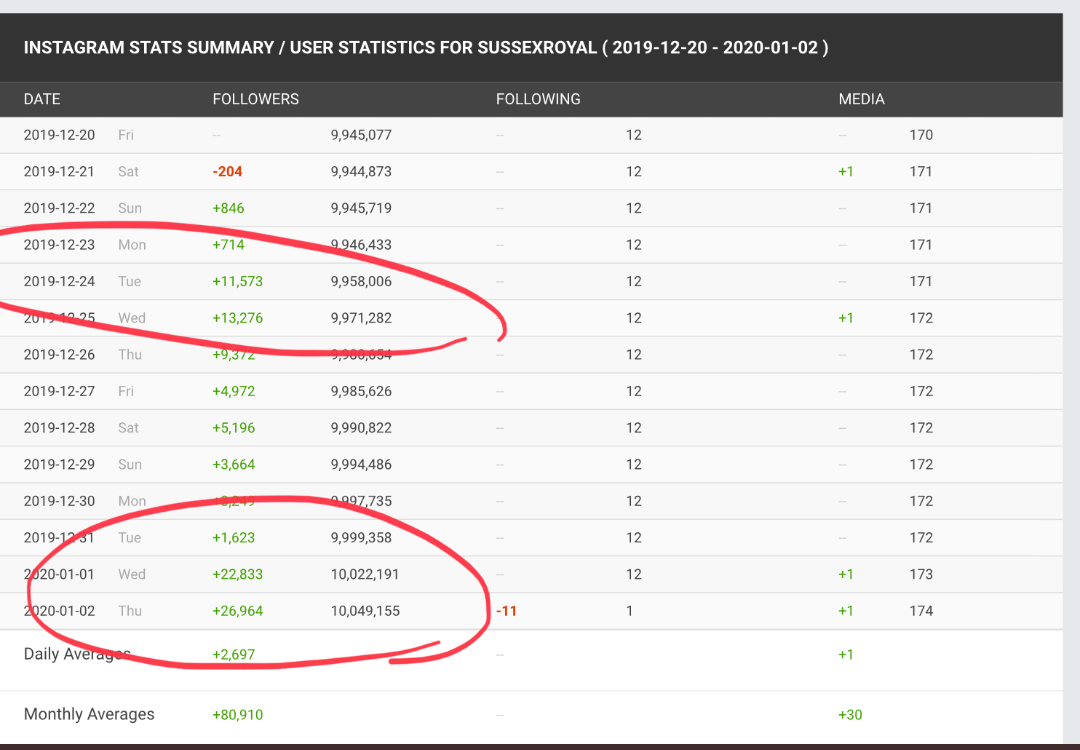The image size is (1080, 750).
Task: Click the MEDIA column header
Action: click(861, 99)
